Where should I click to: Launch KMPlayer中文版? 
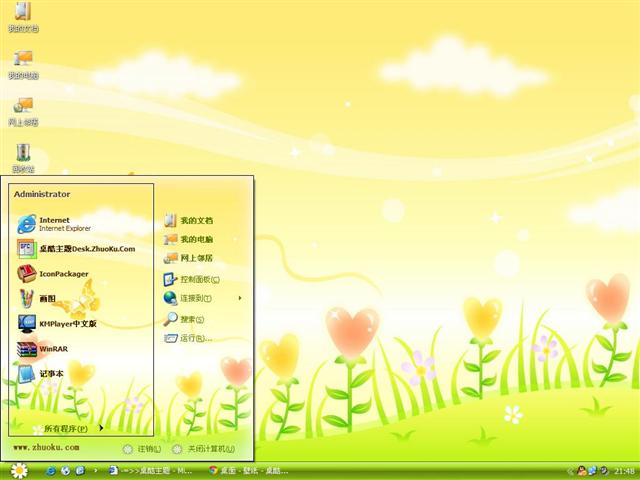57,324
